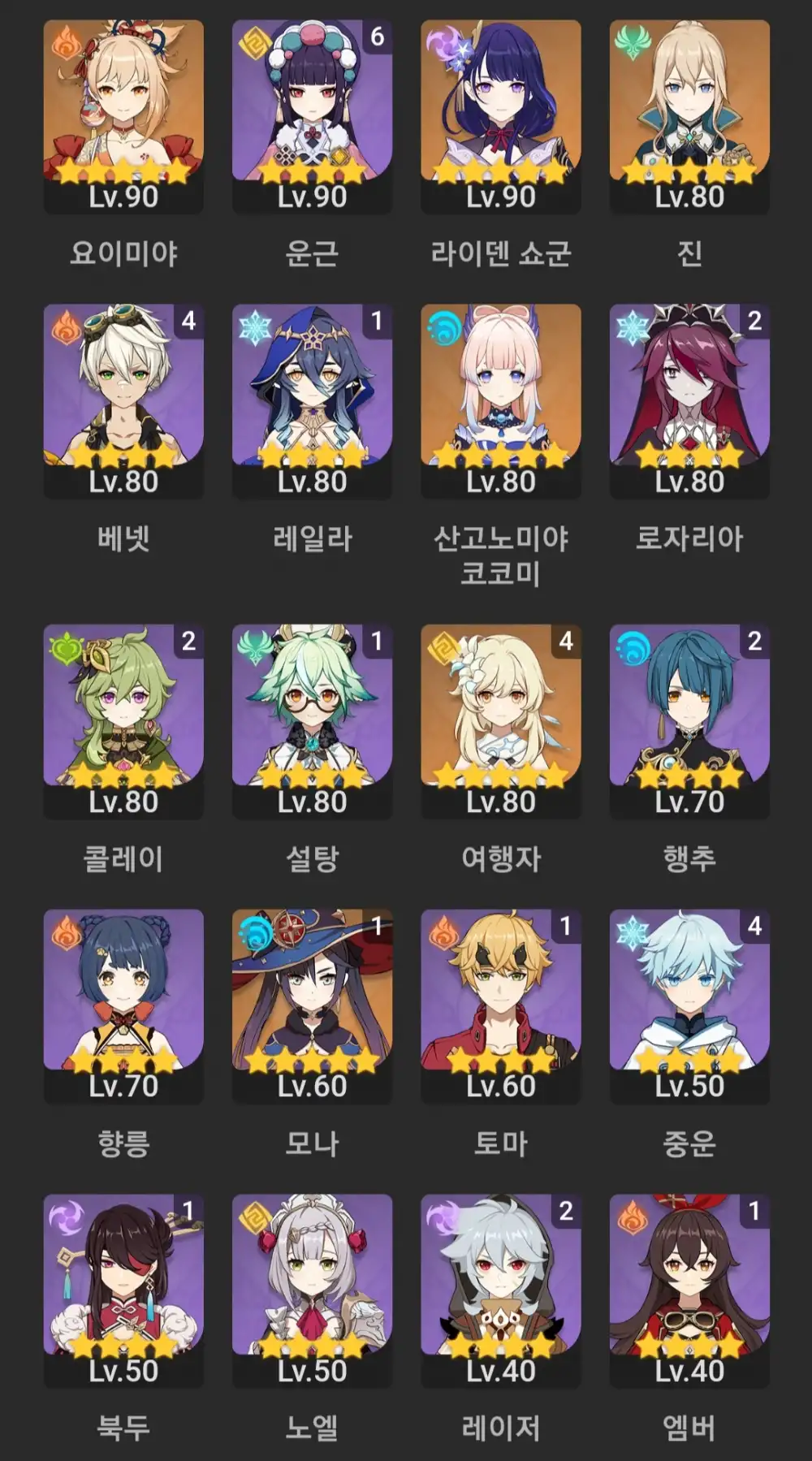This screenshot has height=1461, width=812.
Task: Click the Geo element icon on 여행자
Action: tap(444, 648)
